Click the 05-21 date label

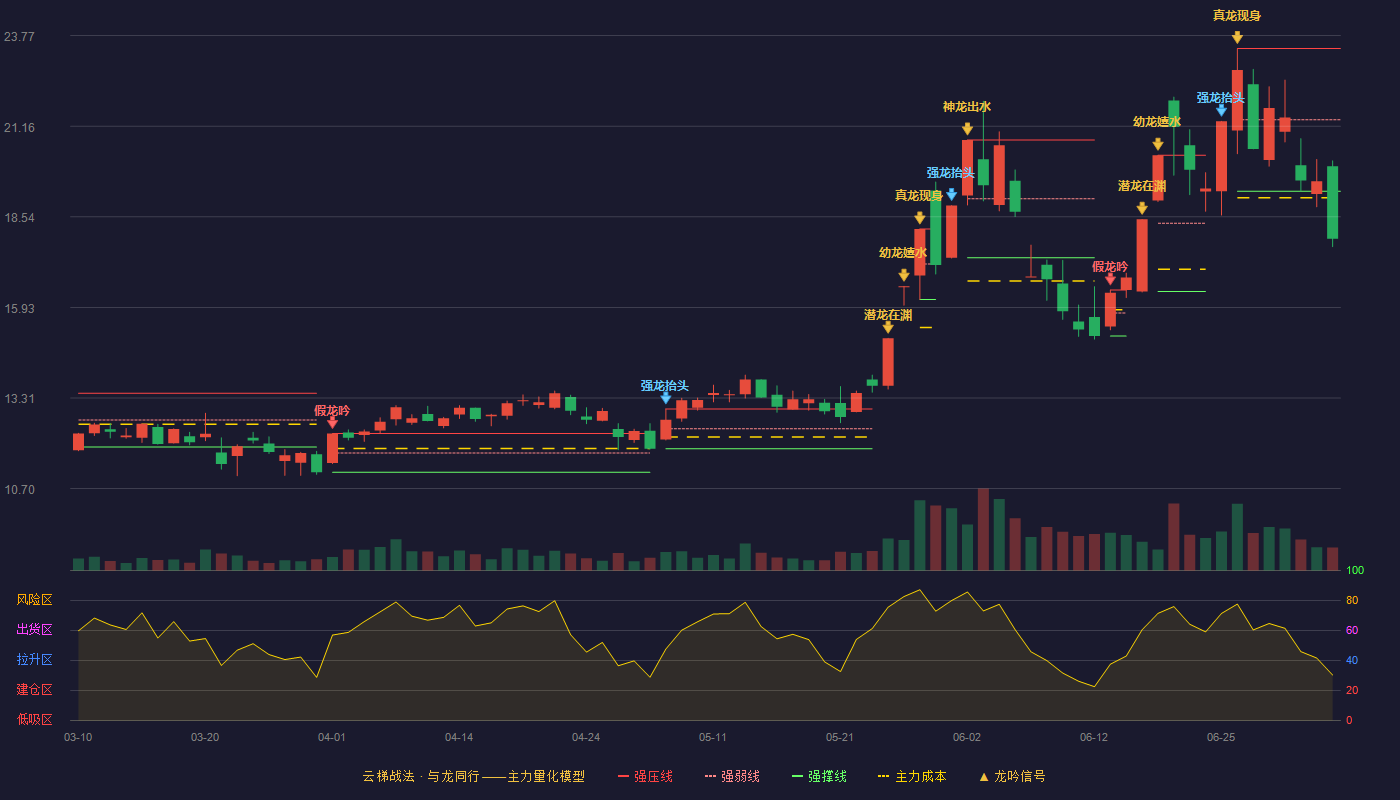tap(840, 737)
